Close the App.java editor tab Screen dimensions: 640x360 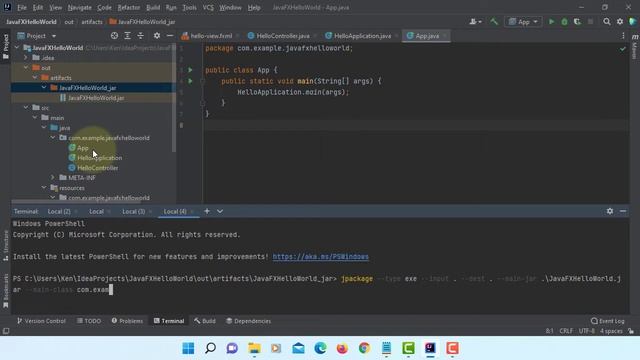(x=444, y=36)
